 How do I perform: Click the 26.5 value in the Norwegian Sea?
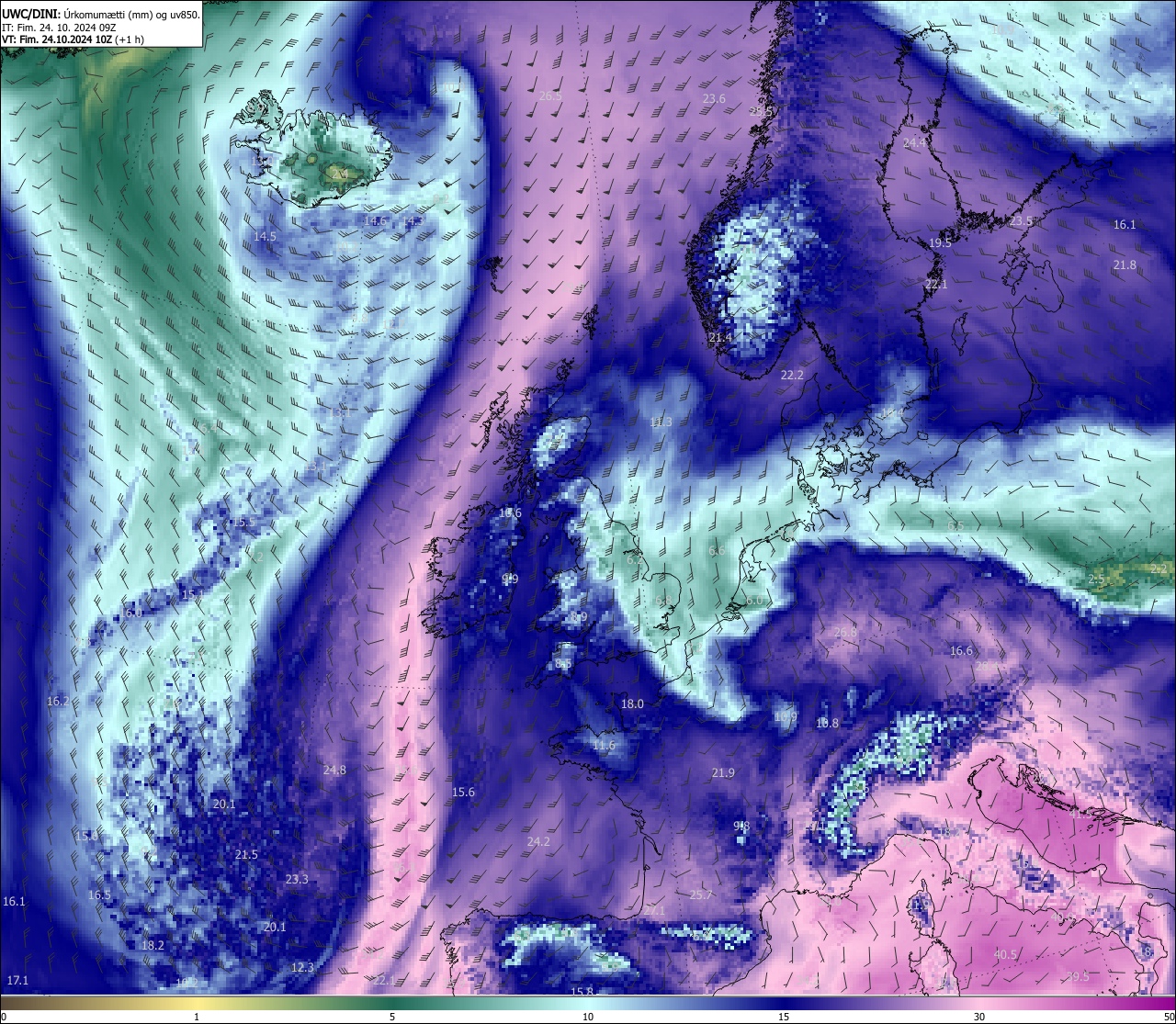click(x=550, y=96)
